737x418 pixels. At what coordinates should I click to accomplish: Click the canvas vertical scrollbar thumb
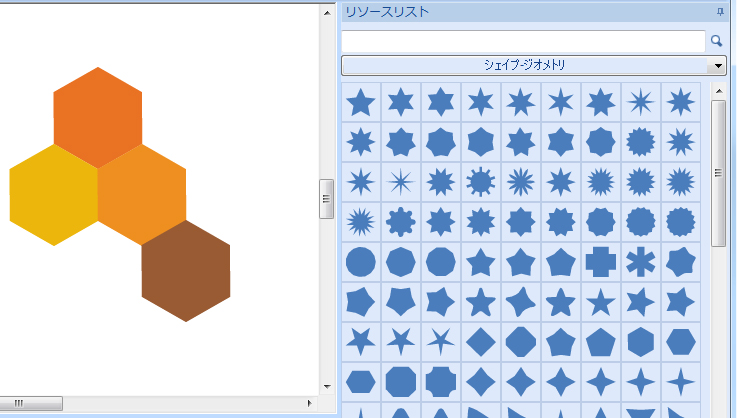pos(327,199)
